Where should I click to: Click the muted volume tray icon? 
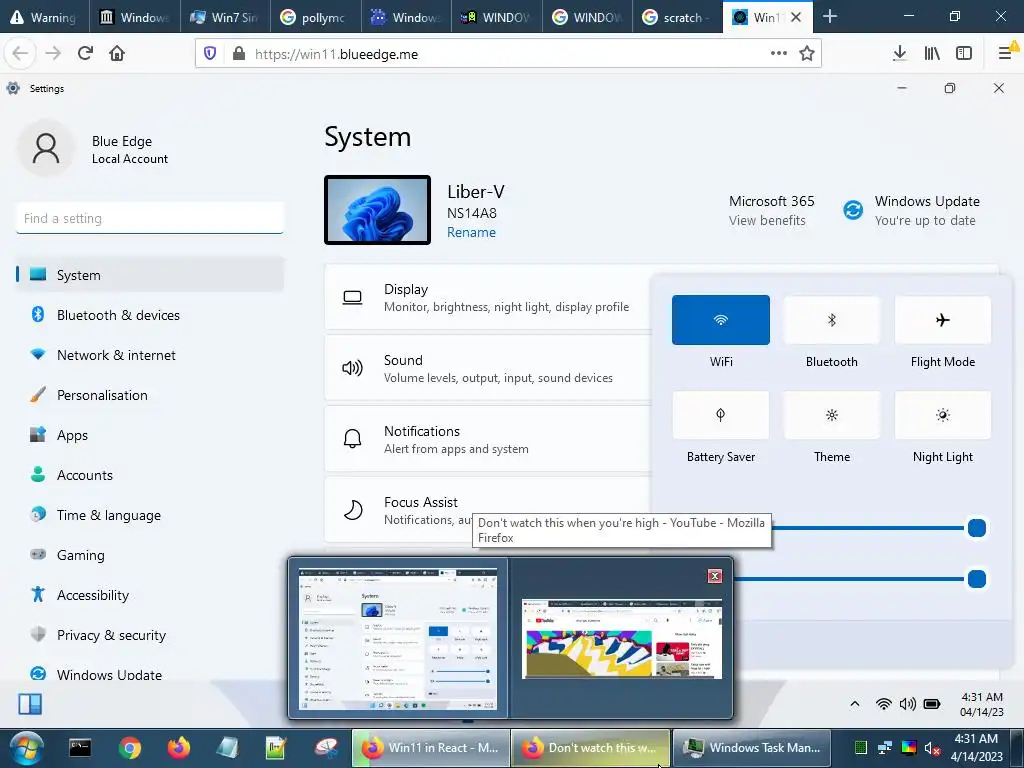coord(932,748)
